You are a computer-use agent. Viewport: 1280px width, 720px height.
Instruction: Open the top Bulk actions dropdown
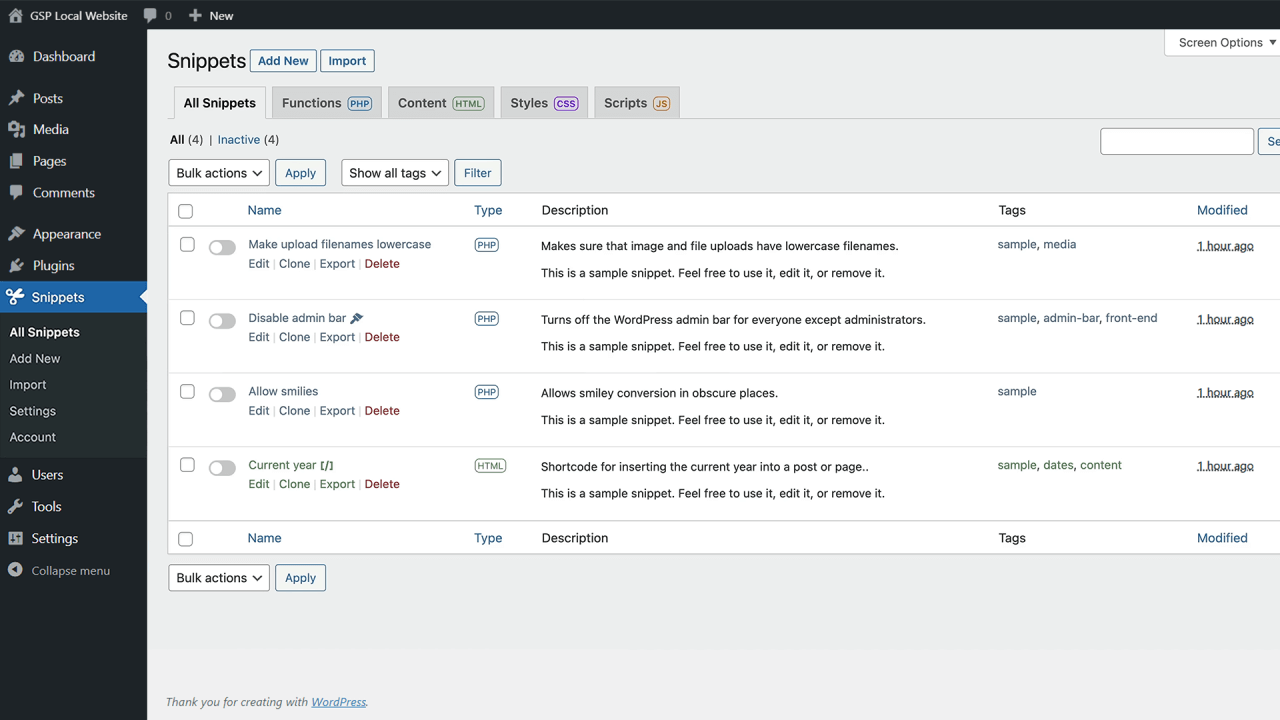coord(218,173)
